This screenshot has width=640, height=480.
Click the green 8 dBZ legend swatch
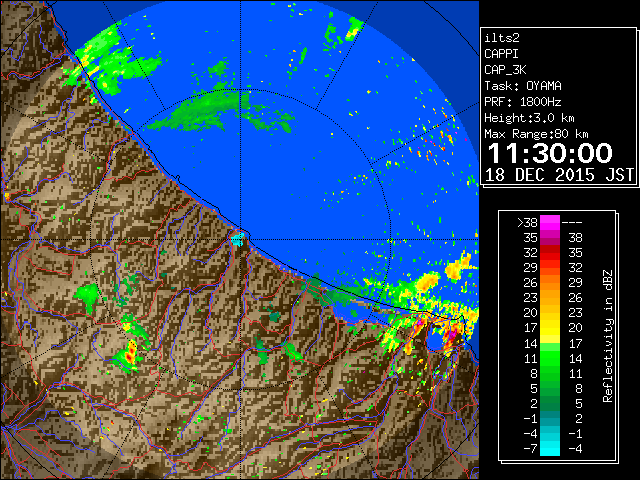[550, 373]
